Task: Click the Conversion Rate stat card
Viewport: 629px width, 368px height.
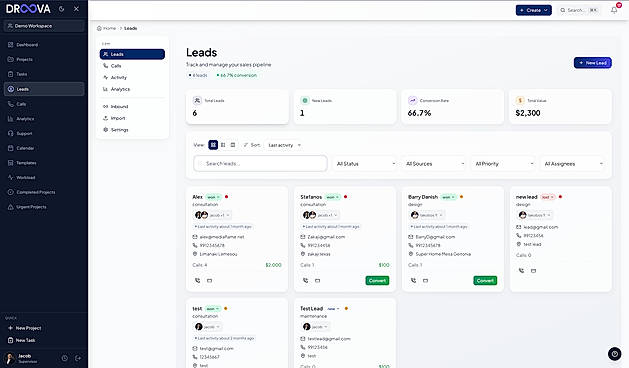Action: coord(452,107)
